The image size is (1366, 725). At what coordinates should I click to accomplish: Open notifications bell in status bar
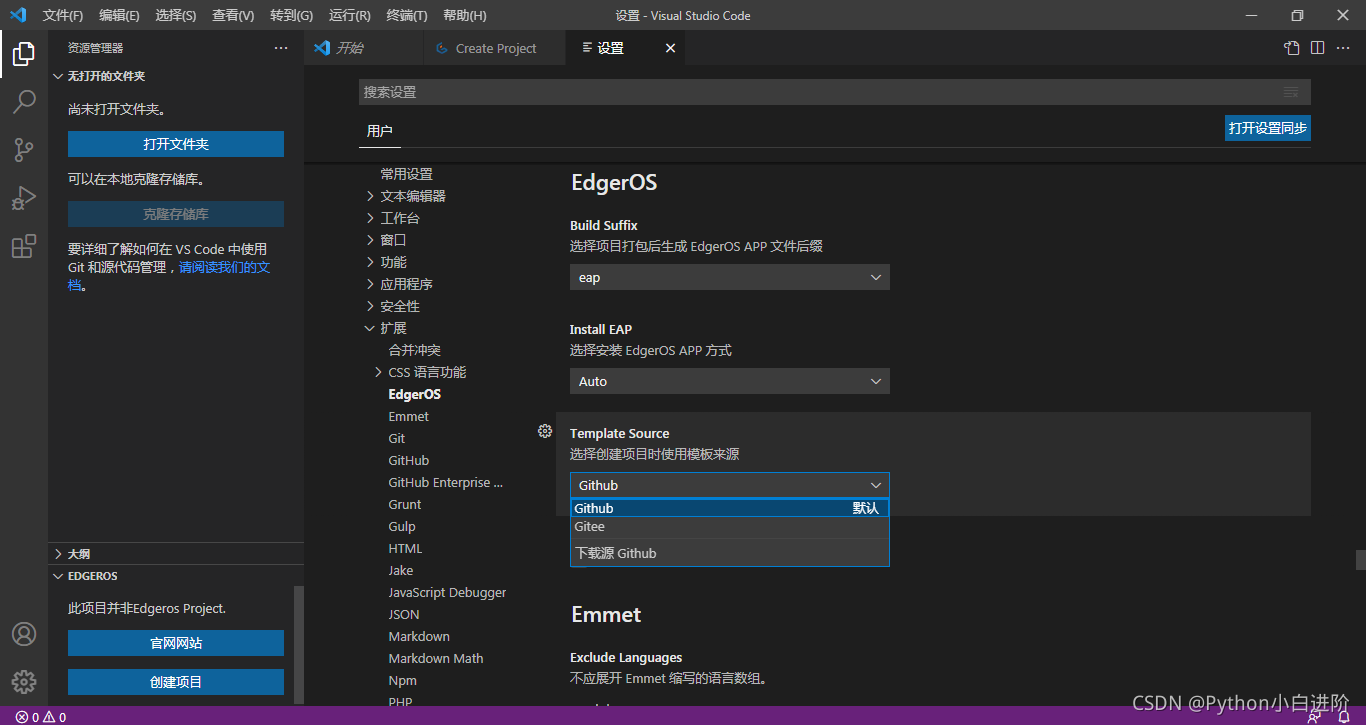coord(1343,717)
